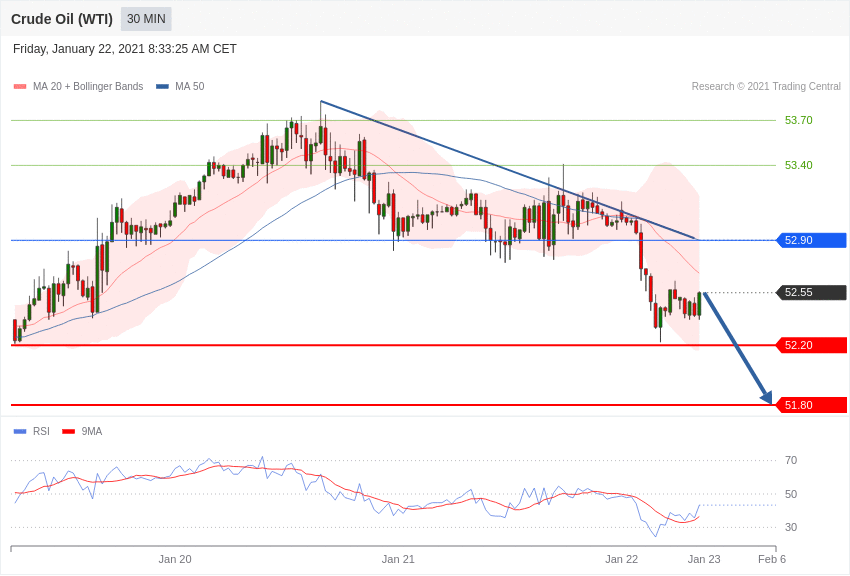Screen dimensions: 850x576
Task: Click the 53.70 resistance level label
Action: pyautogui.click(x=799, y=120)
